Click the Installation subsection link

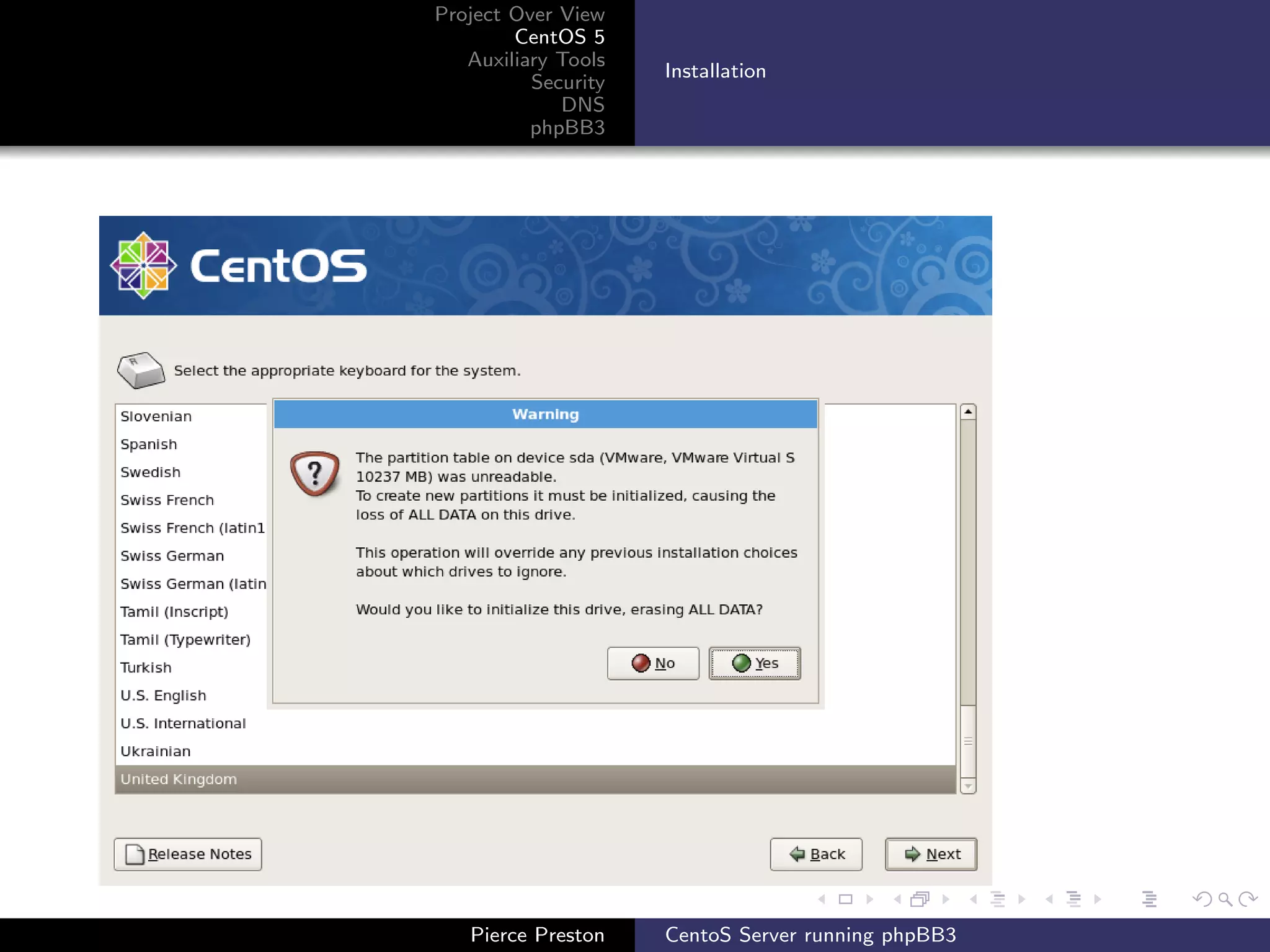coord(716,71)
